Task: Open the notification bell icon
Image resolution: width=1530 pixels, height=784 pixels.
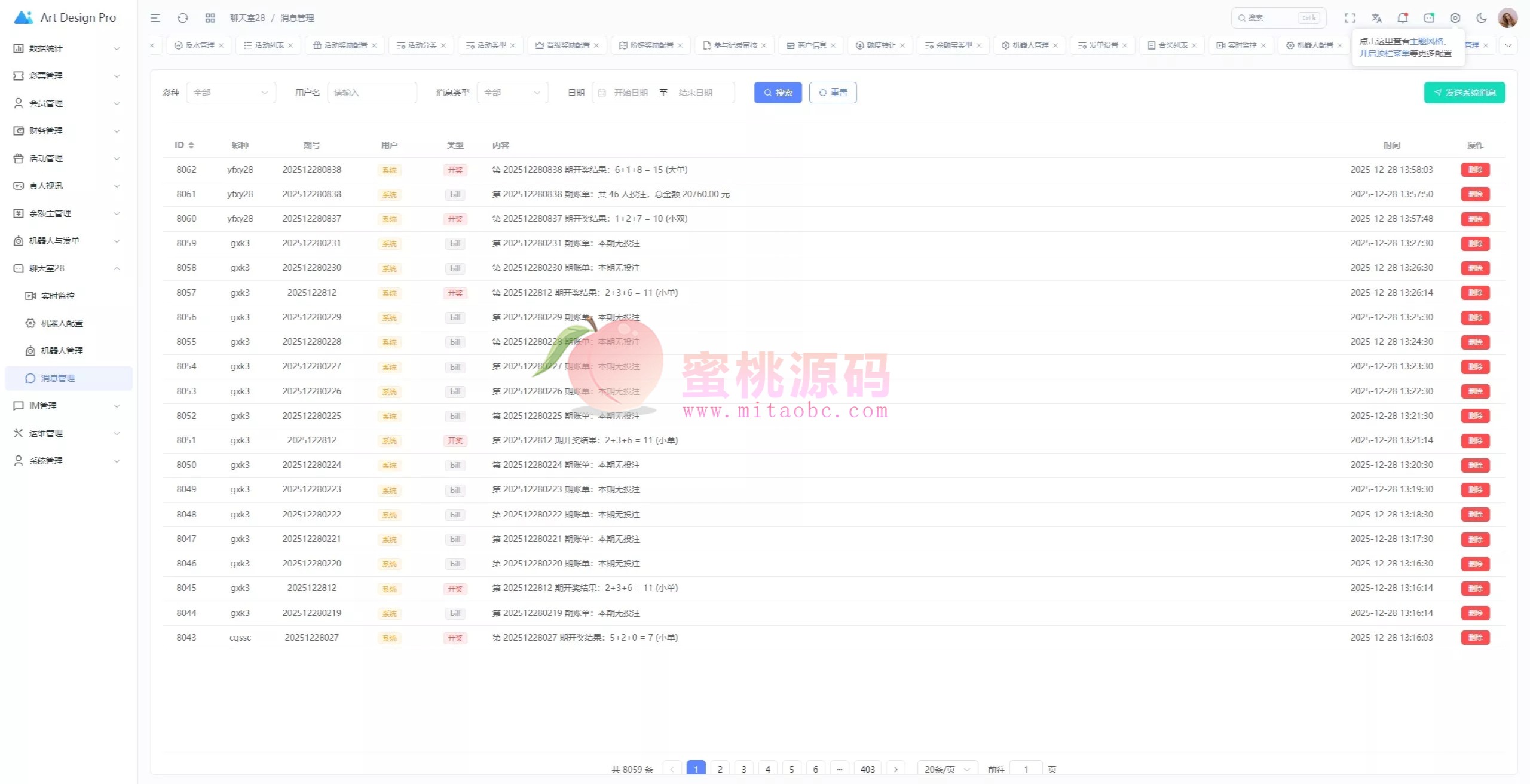Action: pos(1403,18)
